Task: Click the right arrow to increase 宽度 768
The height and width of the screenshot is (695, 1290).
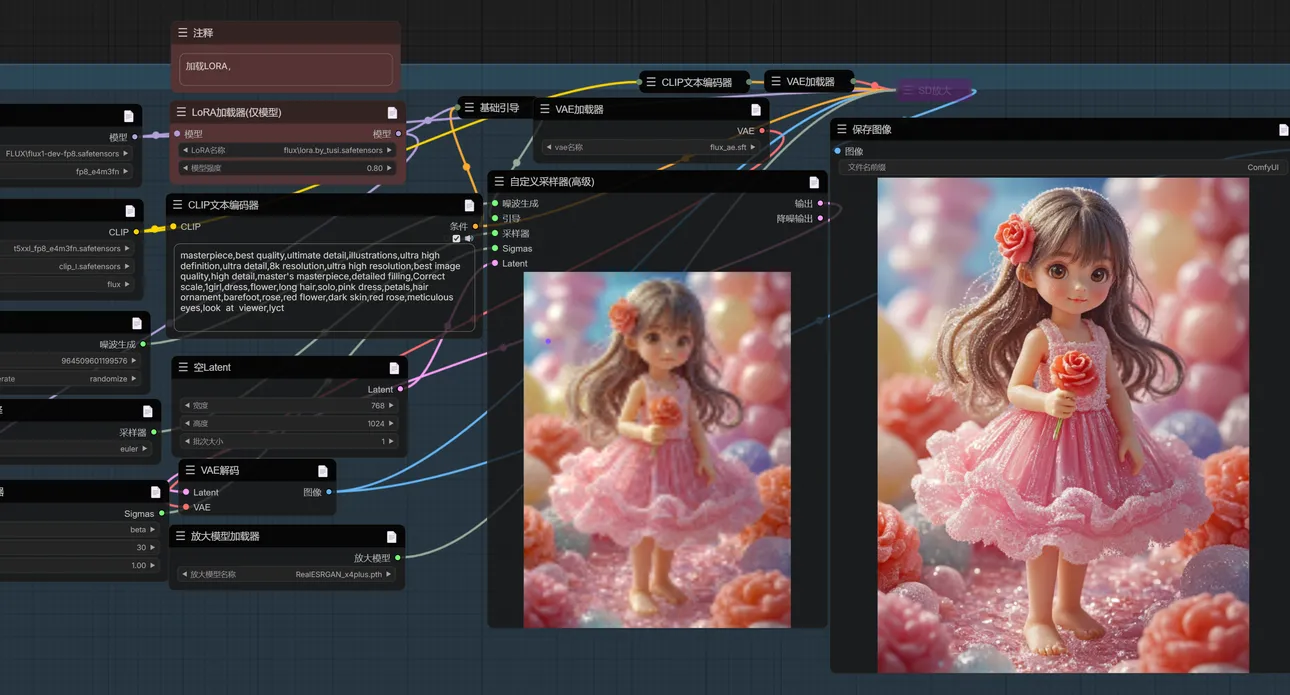Action: [x=392, y=406]
